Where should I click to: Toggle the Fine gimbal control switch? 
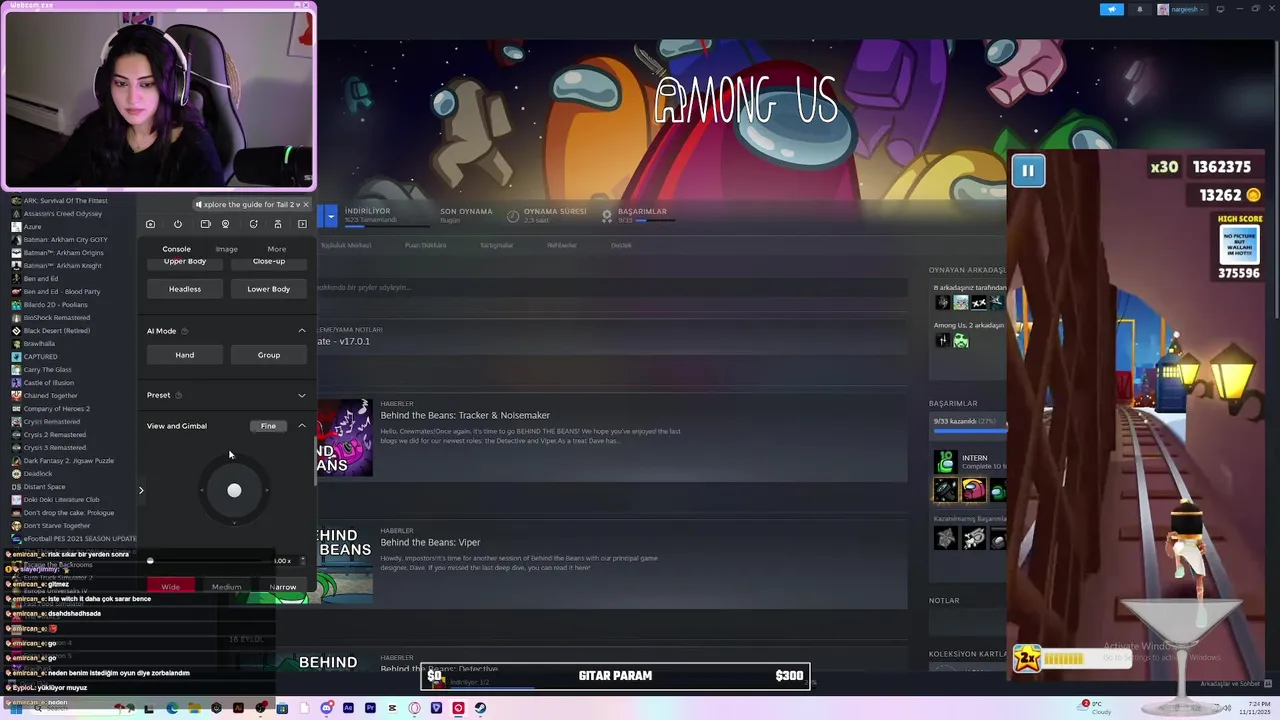pyautogui.click(x=268, y=426)
